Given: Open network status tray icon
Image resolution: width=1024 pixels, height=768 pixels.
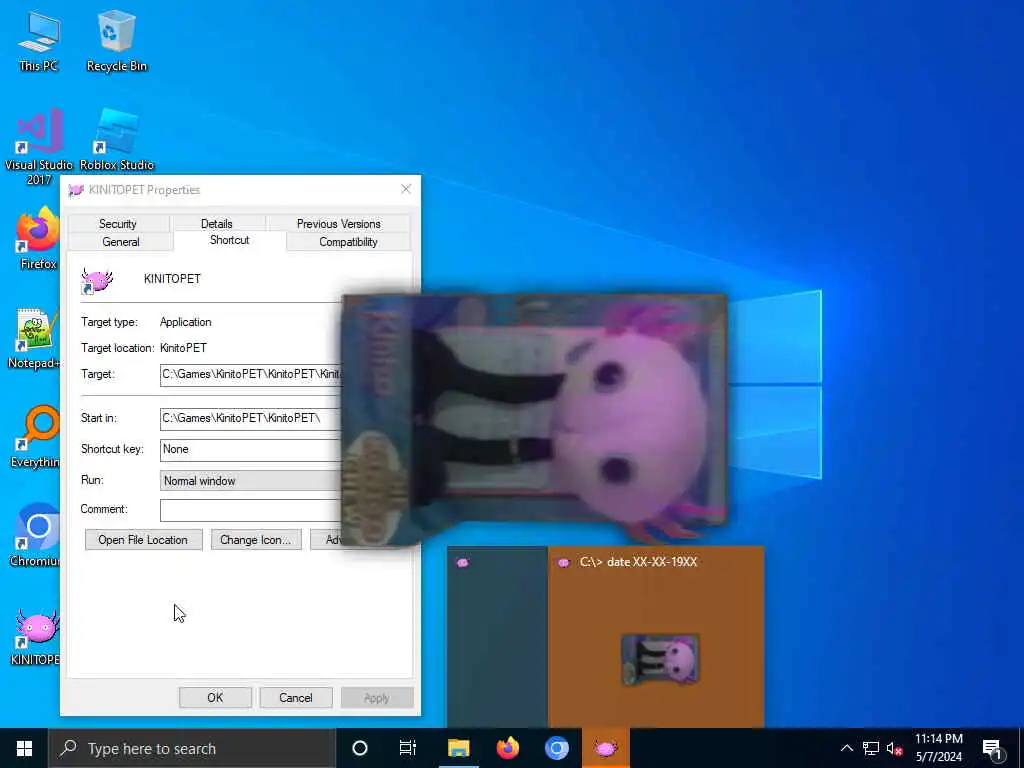Looking at the screenshot, I should tap(871, 748).
